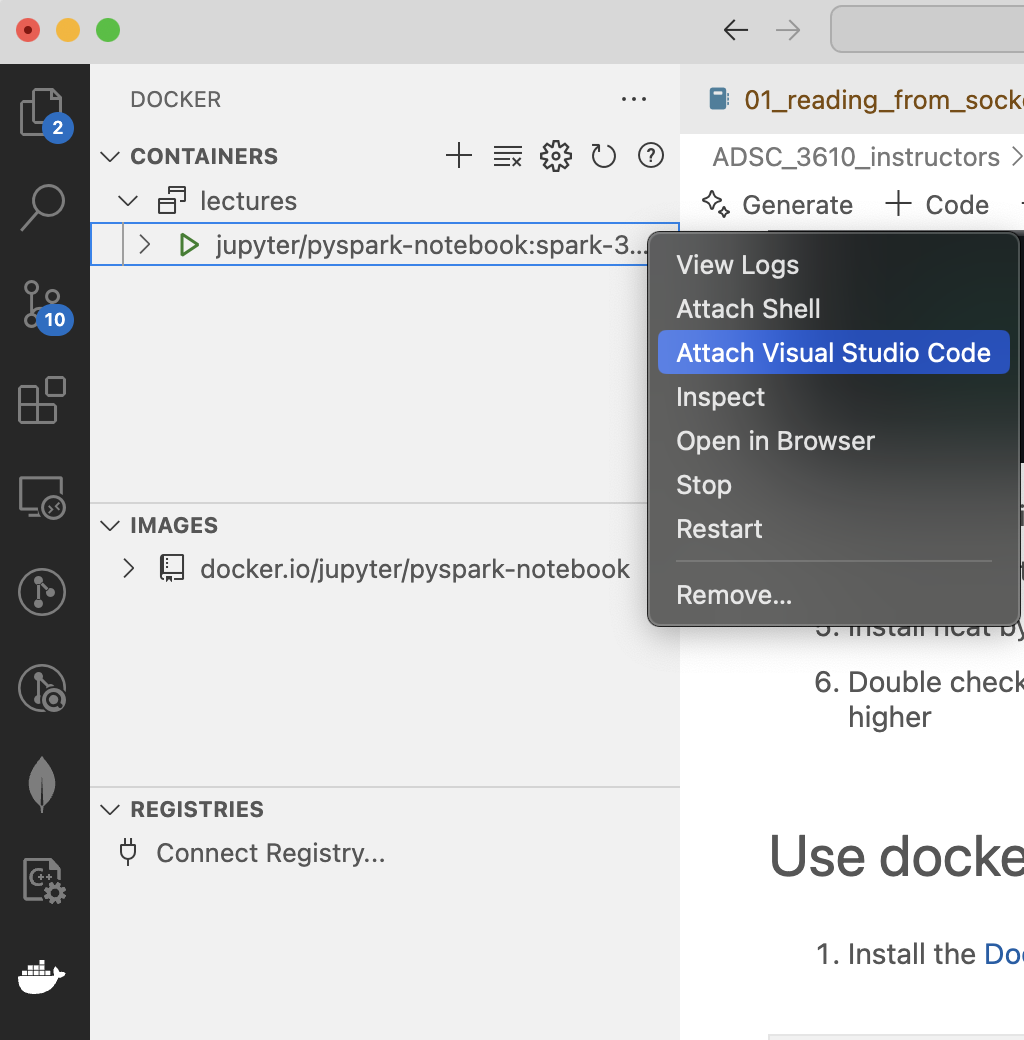
Task: Select Attach Visual Studio Code
Action: [x=834, y=352]
